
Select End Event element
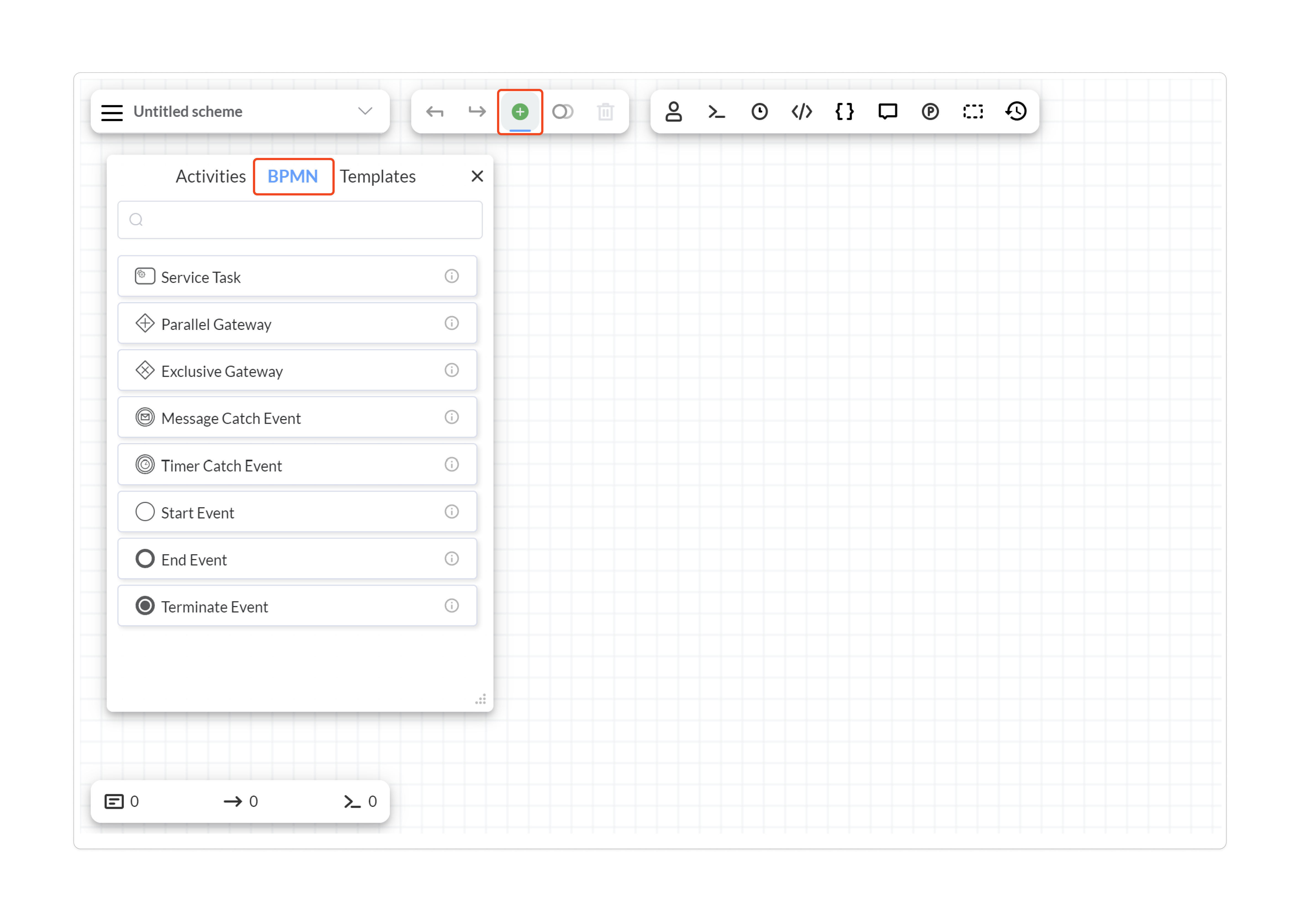click(297, 559)
